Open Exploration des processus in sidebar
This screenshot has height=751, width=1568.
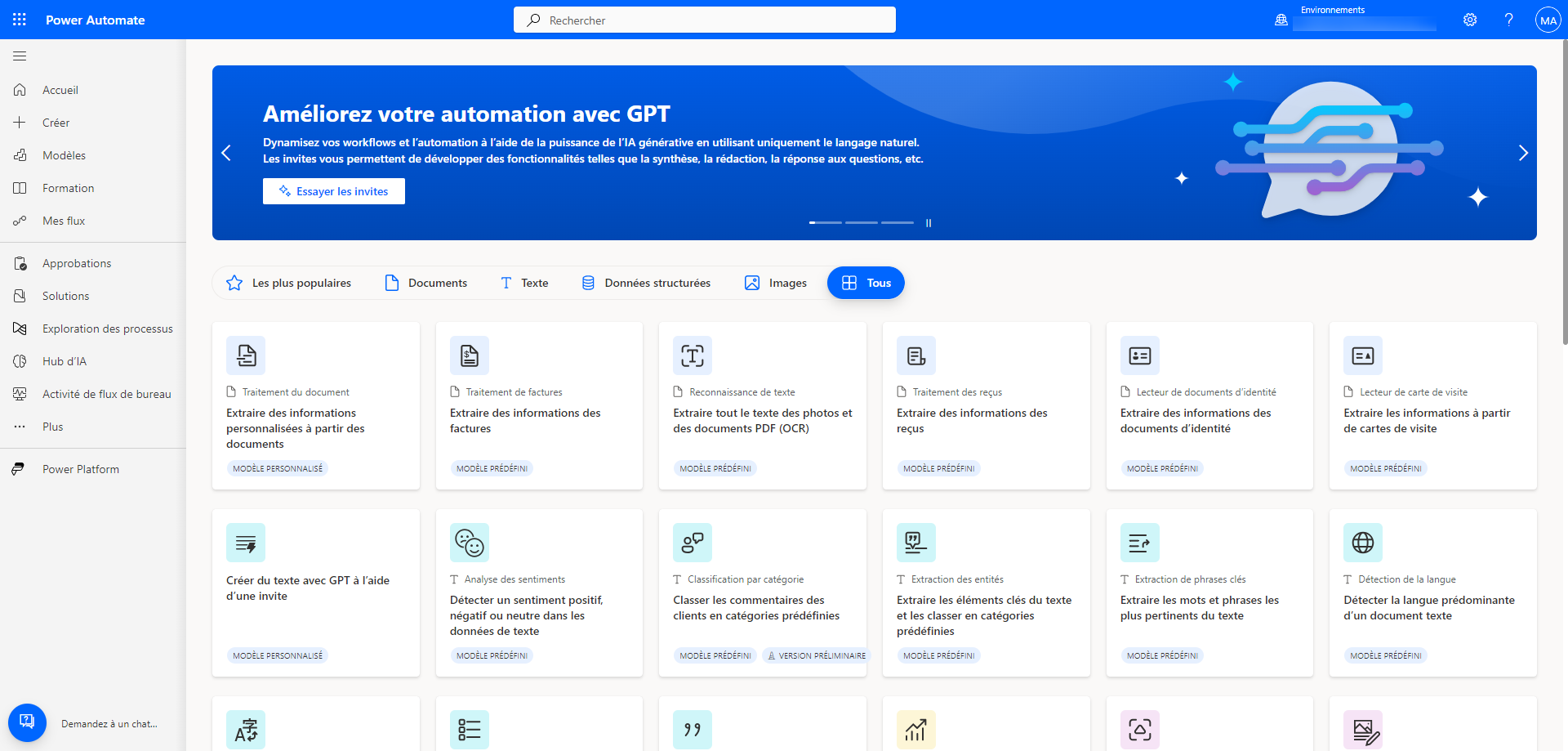pos(93,329)
